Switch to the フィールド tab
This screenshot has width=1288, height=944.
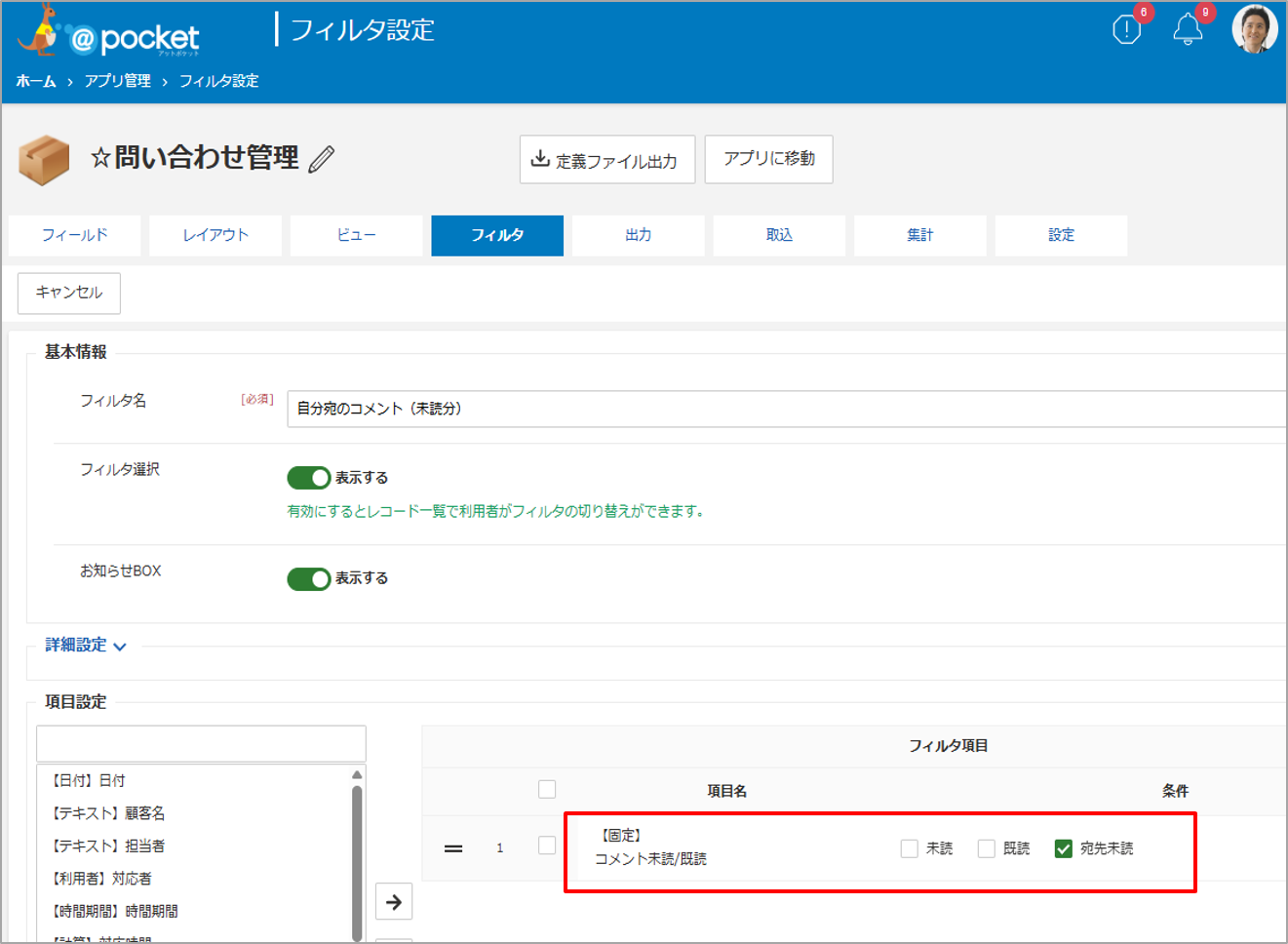[x=75, y=236]
